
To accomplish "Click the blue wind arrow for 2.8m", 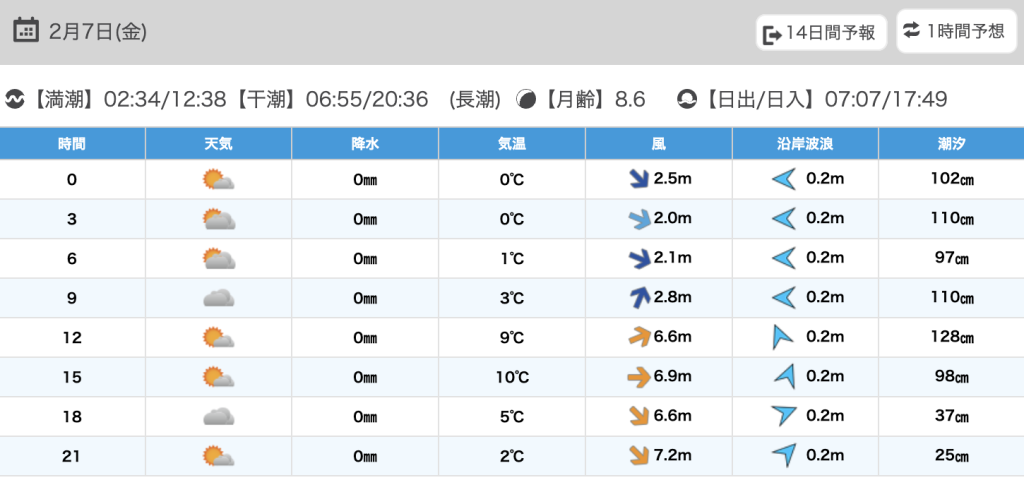I will [x=637, y=297].
